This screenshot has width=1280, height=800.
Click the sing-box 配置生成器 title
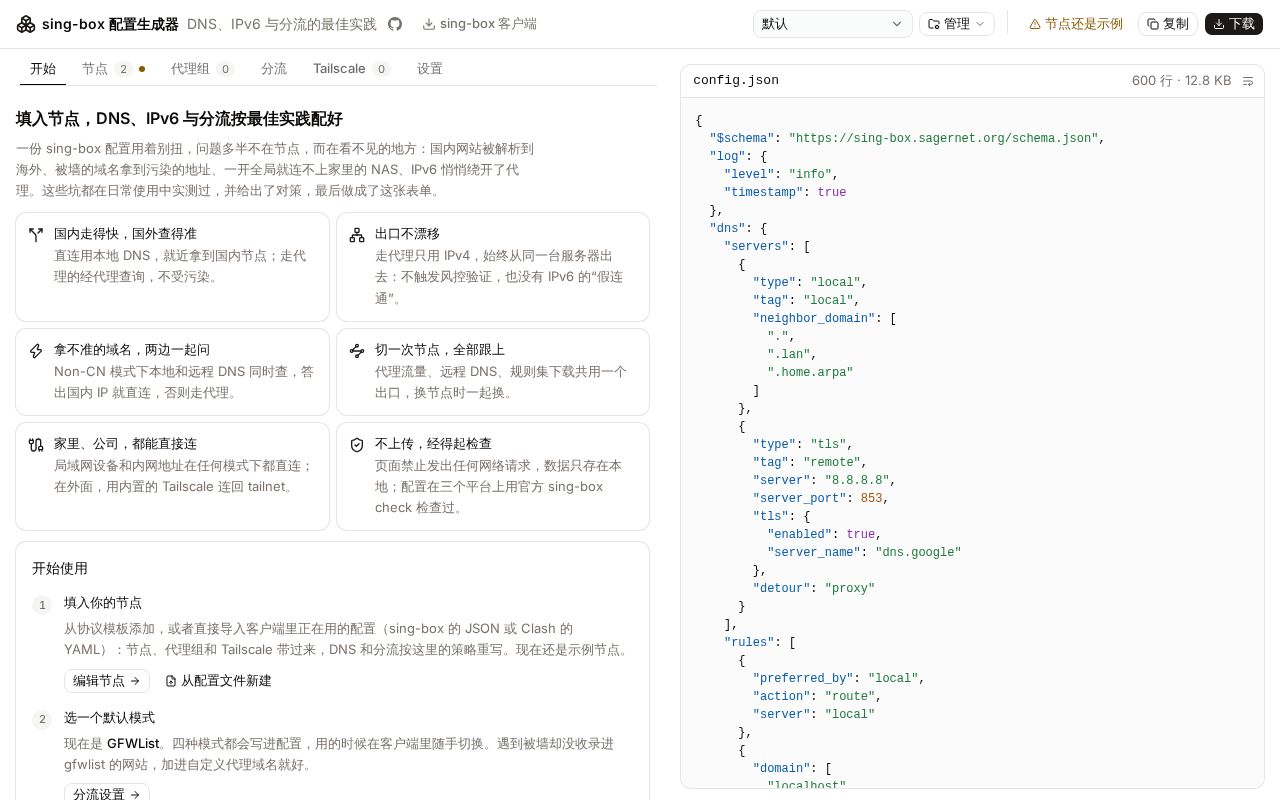(110, 24)
